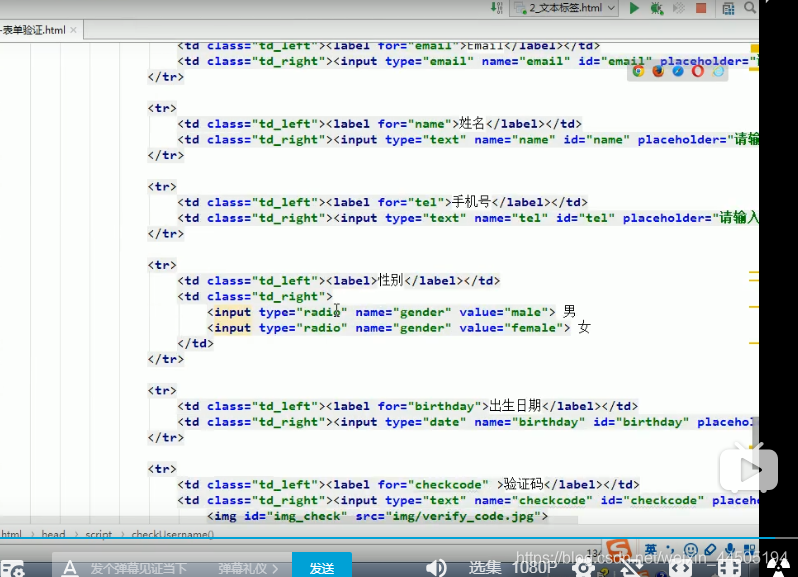Close the 表单验证.html tab
The width and height of the screenshot is (798, 577).
[x=74, y=30]
